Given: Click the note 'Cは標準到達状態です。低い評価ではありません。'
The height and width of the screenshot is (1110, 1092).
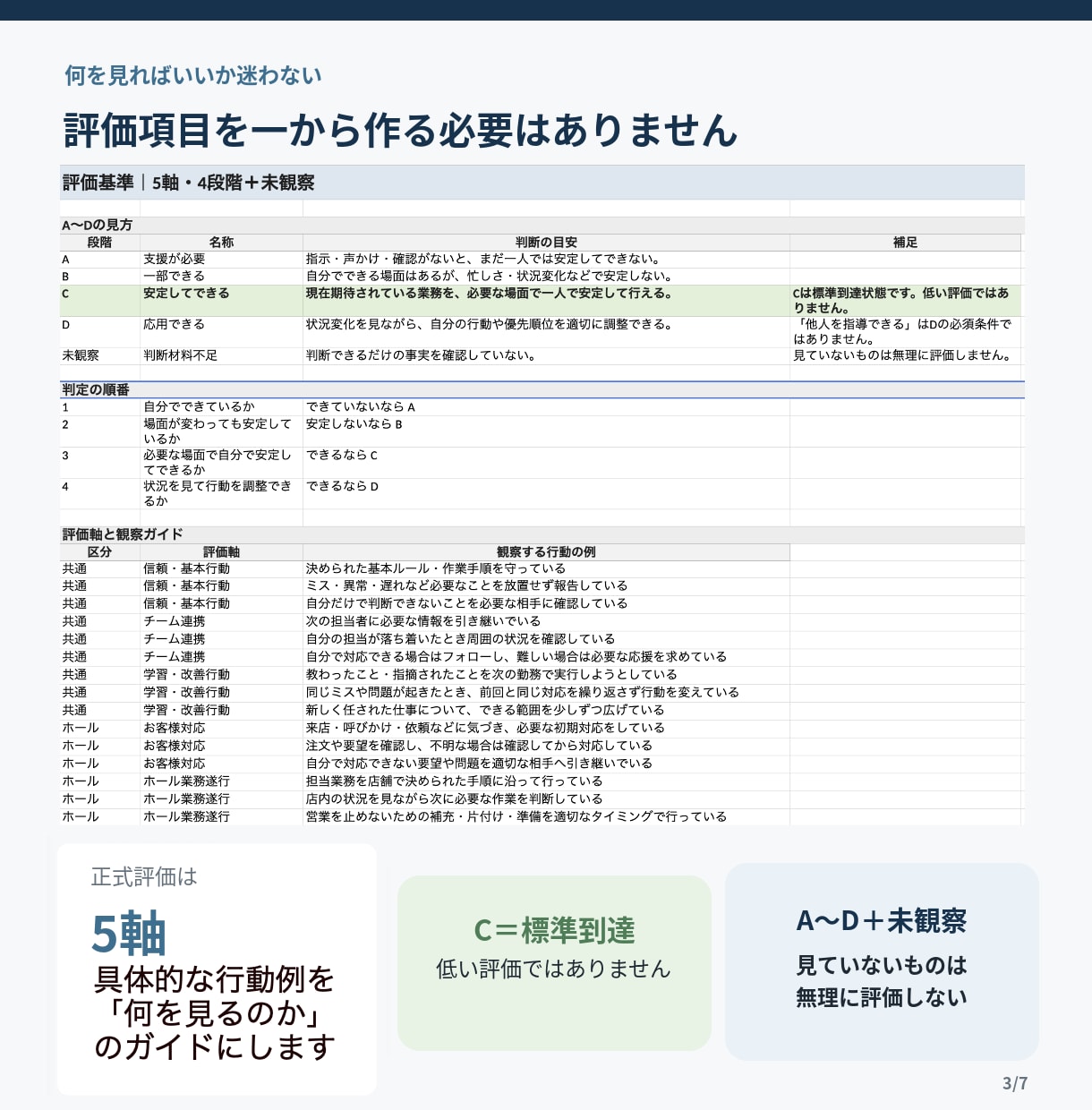Looking at the screenshot, I should tap(901, 301).
